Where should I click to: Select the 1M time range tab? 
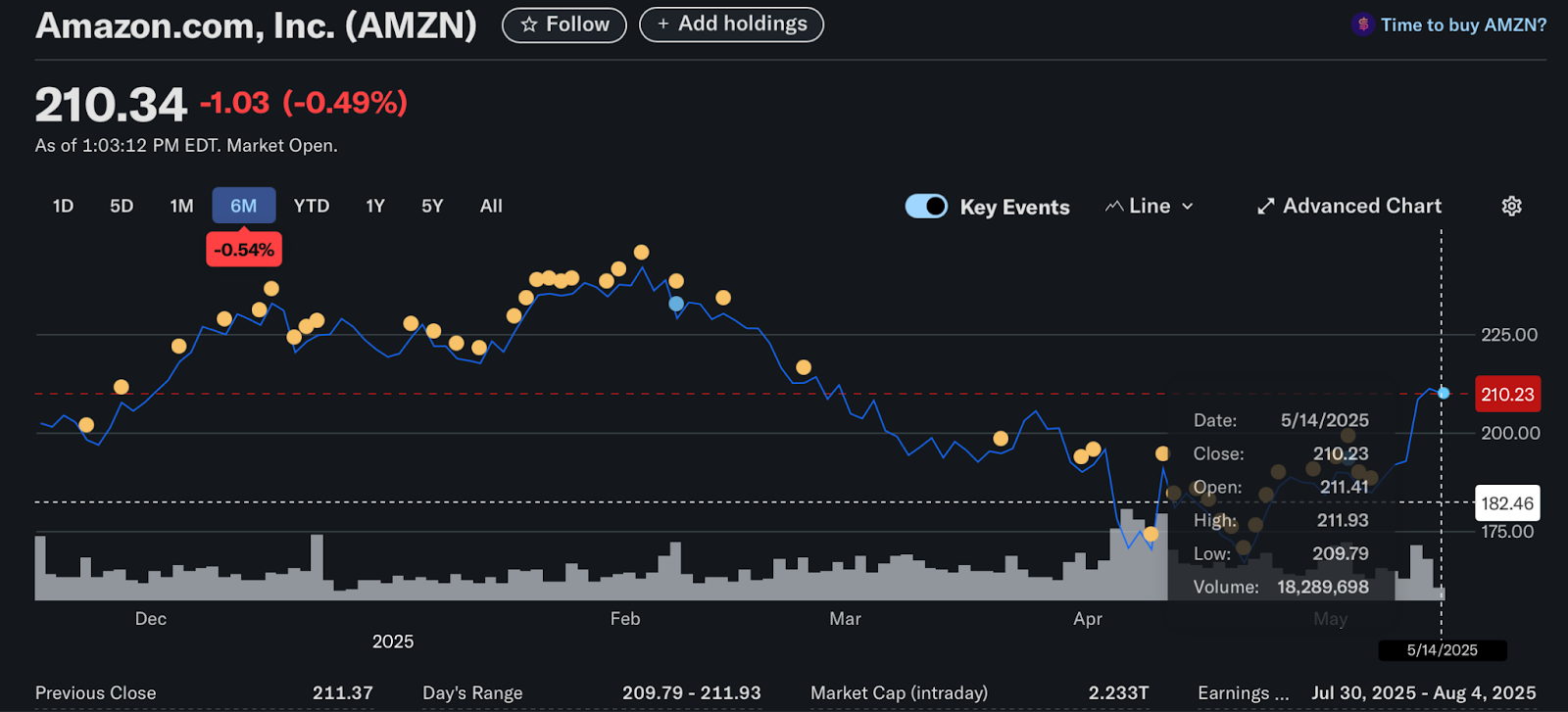click(181, 206)
